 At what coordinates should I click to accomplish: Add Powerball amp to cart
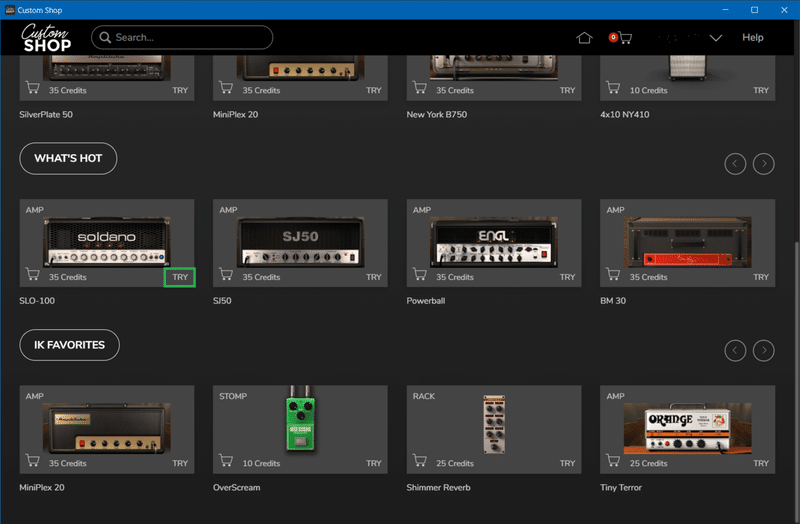coord(420,275)
